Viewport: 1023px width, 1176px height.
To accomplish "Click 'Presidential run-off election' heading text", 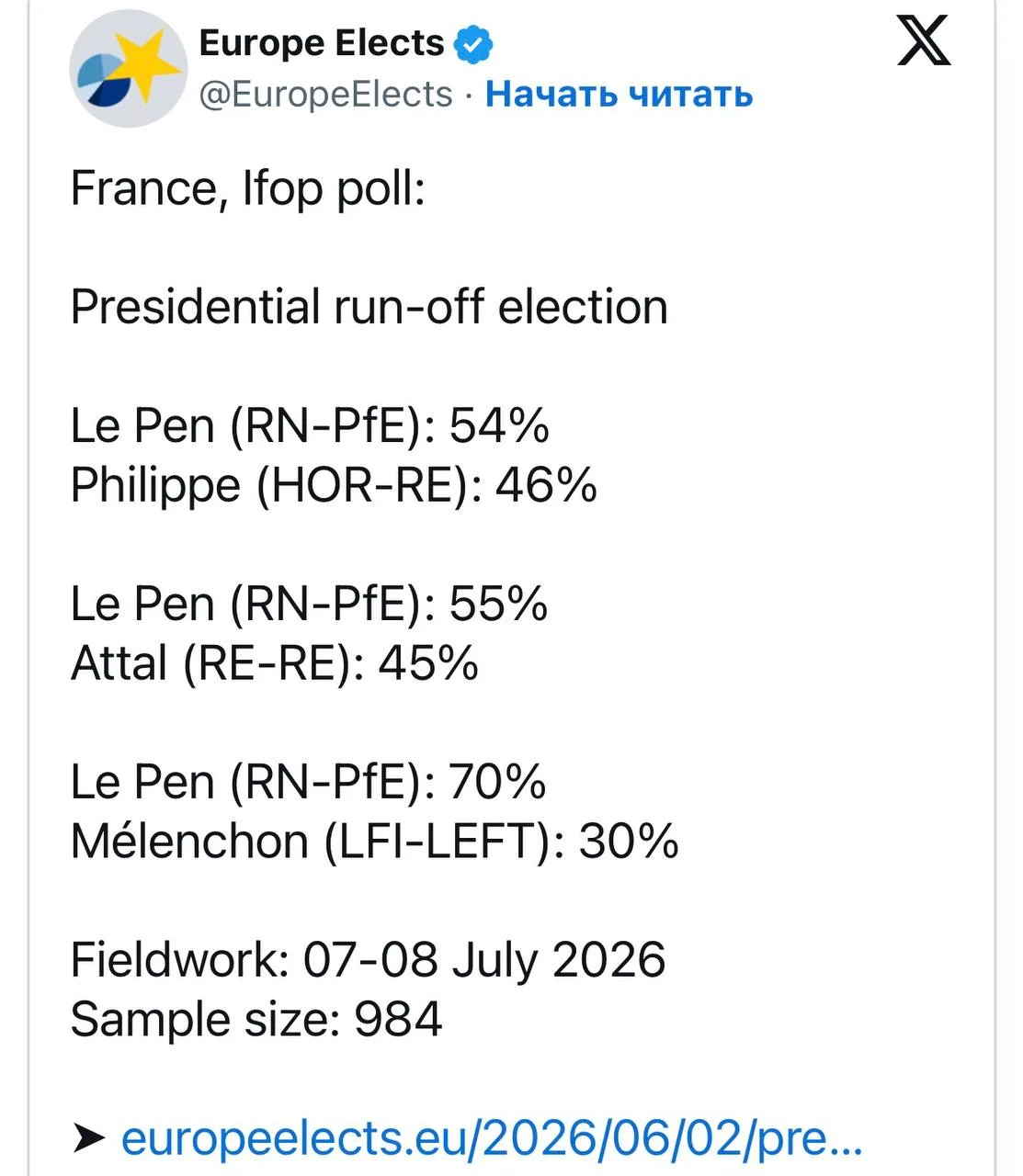I will pos(369,307).
